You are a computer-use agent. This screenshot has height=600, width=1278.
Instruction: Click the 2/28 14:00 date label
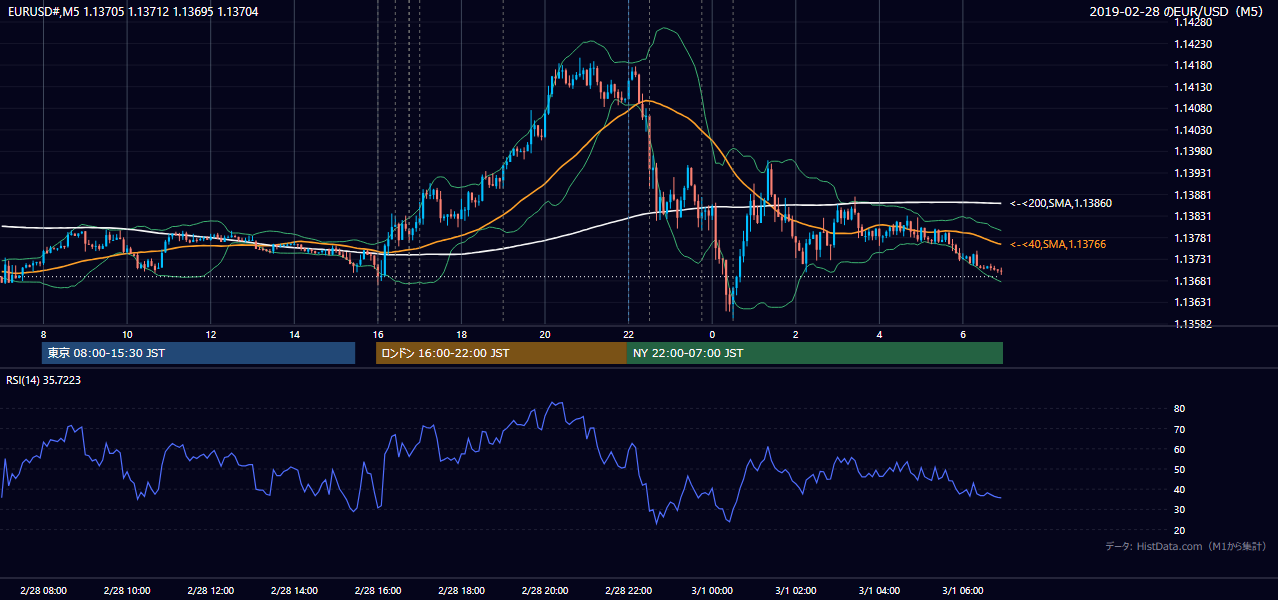[x=294, y=590]
